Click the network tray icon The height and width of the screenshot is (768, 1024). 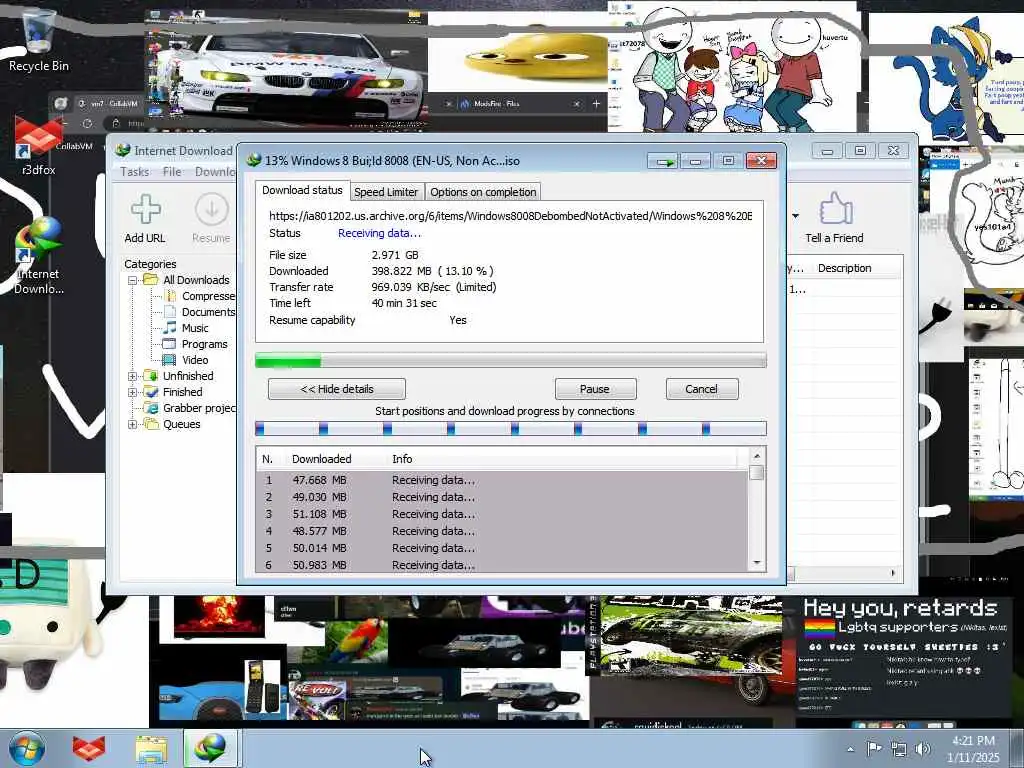click(899, 750)
